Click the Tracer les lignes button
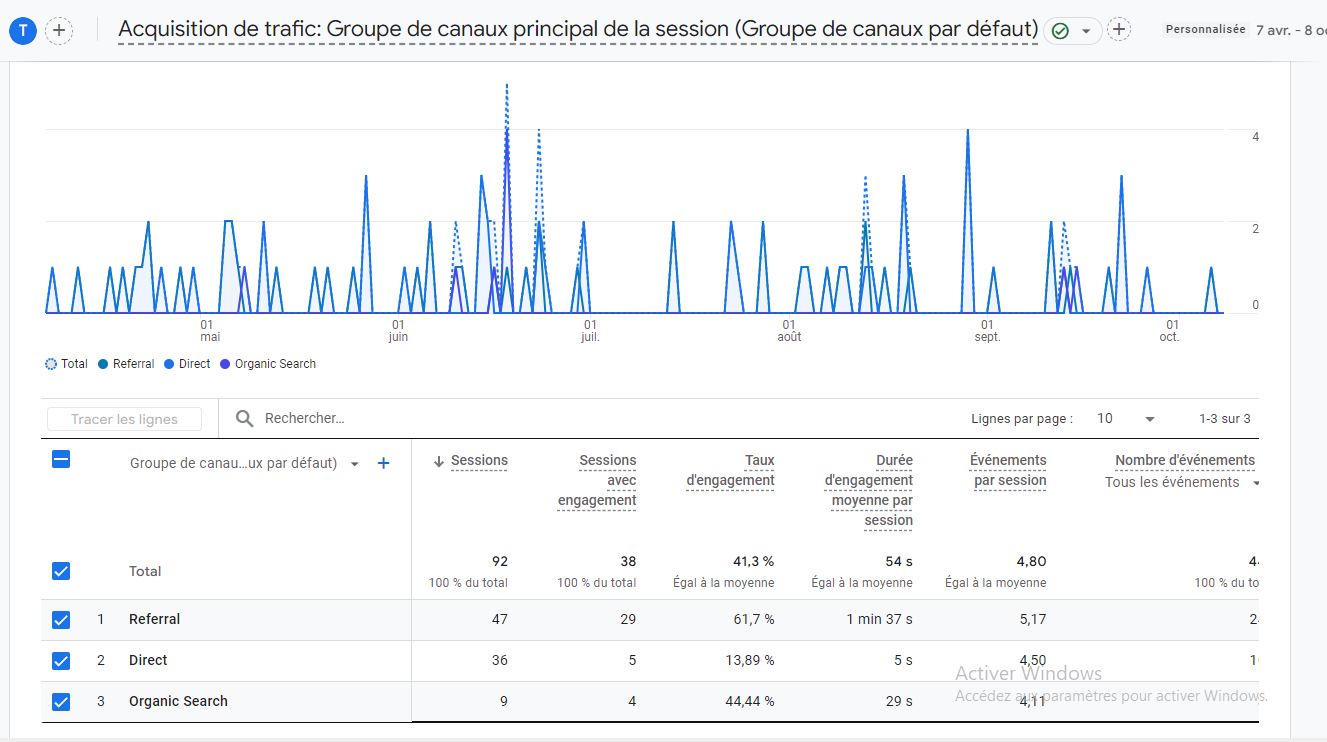This screenshot has height=742, width=1327. (x=124, y=419)
